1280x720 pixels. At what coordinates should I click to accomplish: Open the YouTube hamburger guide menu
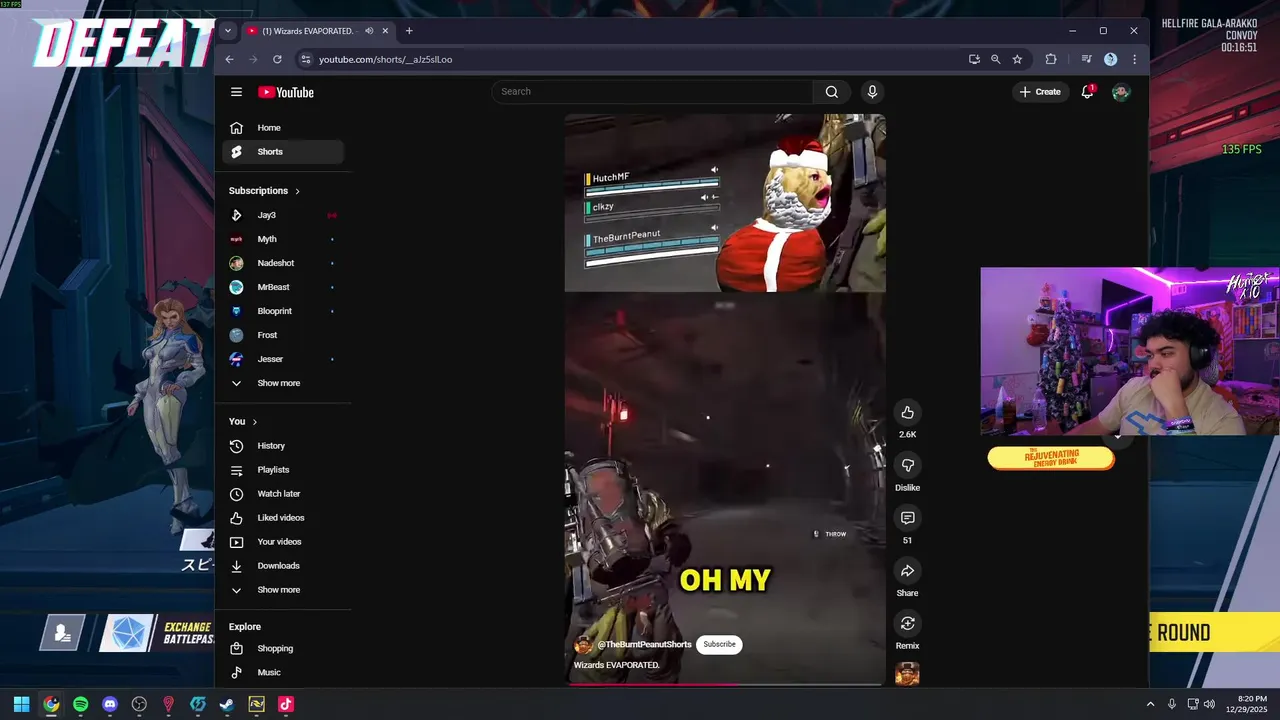click(x=236, y=92)
